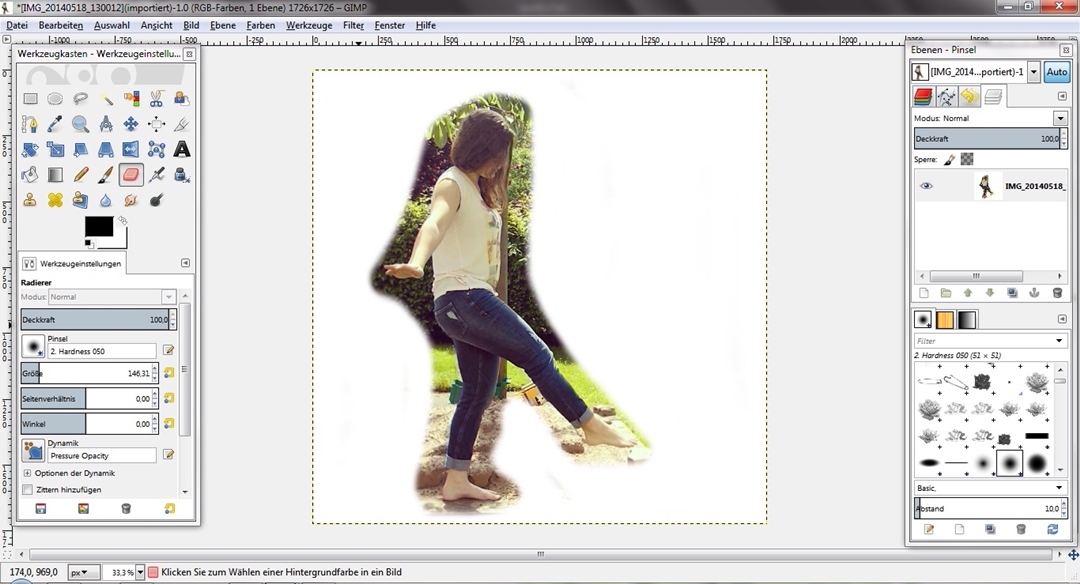
Task: Select the Rectangle Select tool
Action: click(30, 99)
